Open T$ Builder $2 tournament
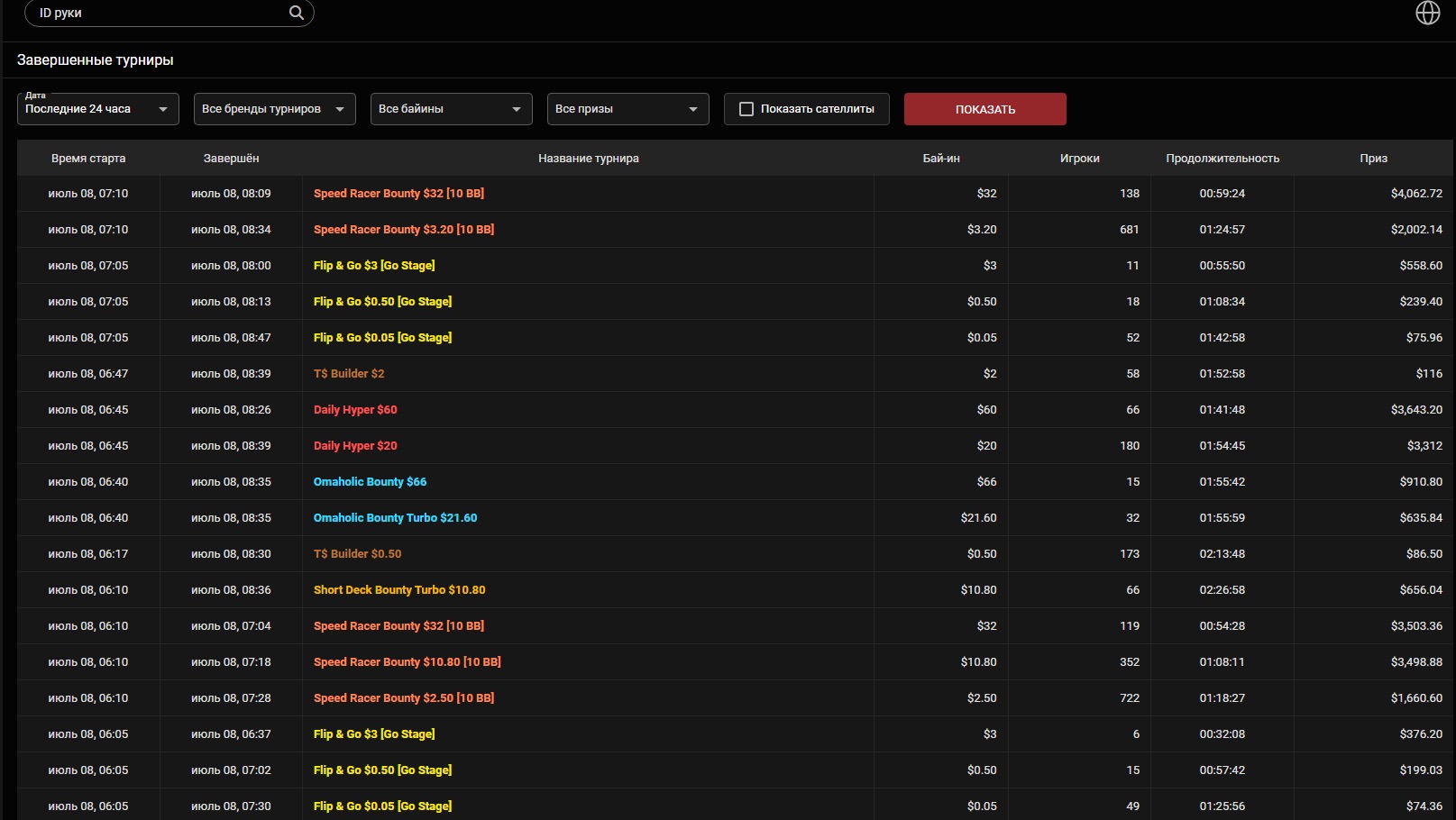The width and height of the screenshot is (1456, 820). pyautogui.click(x=349, y=374)
